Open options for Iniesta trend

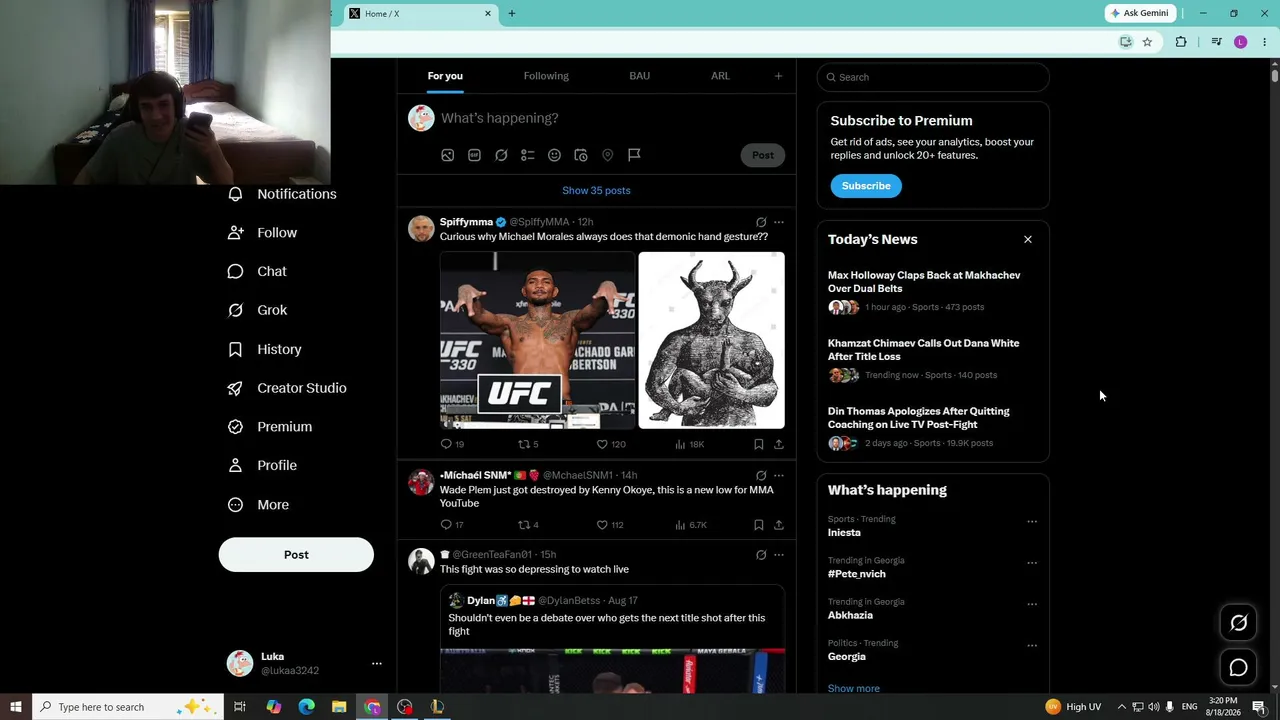[x=1032, y=521]
